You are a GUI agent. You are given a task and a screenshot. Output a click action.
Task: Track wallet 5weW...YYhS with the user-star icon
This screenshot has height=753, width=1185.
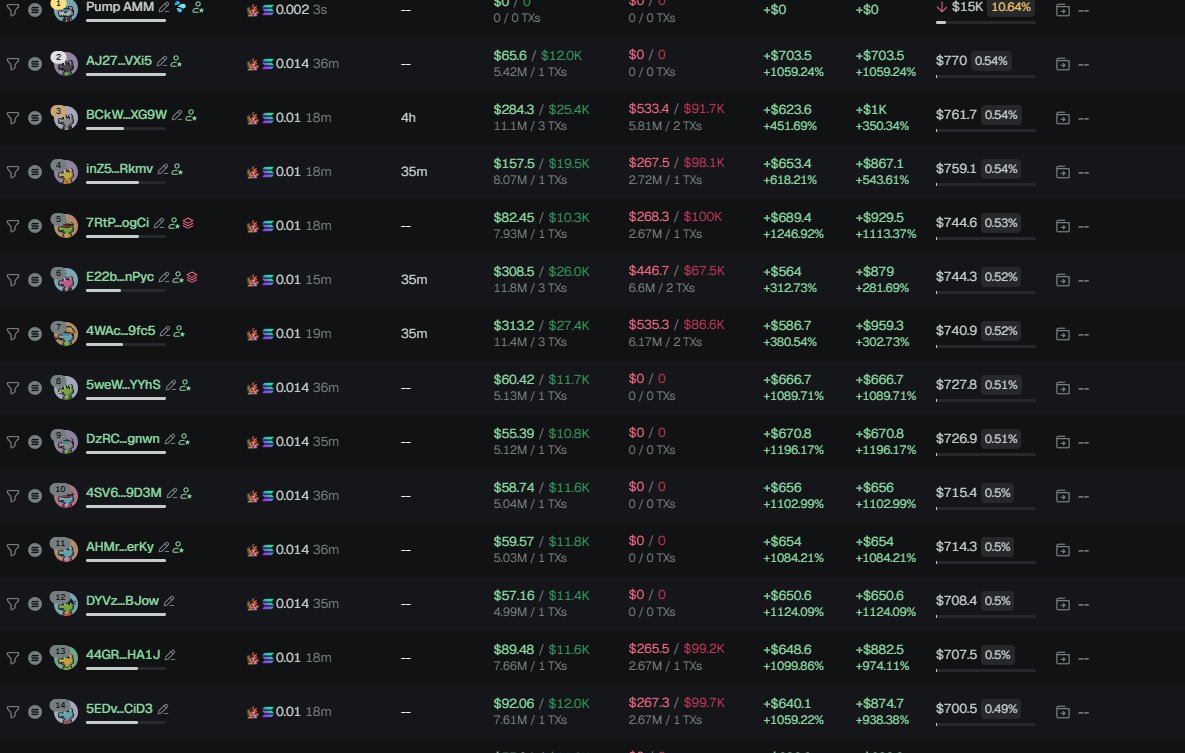click(185, 385)
